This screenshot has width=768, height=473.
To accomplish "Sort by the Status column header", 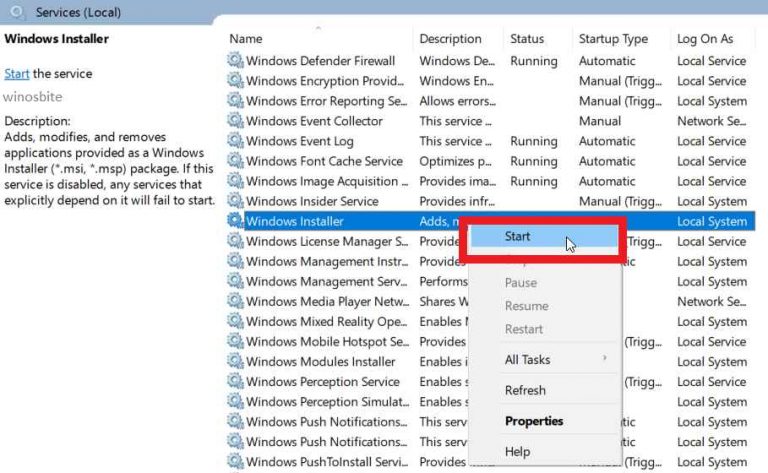I will tap(527, 39).
